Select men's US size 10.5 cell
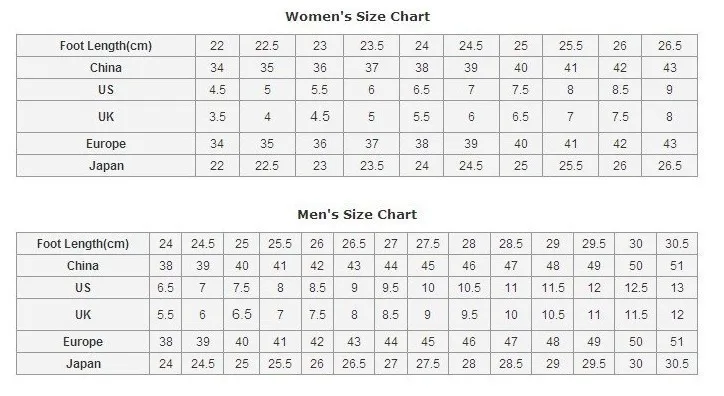The width and height of the screenshot is (724, 396). point(469,288)
